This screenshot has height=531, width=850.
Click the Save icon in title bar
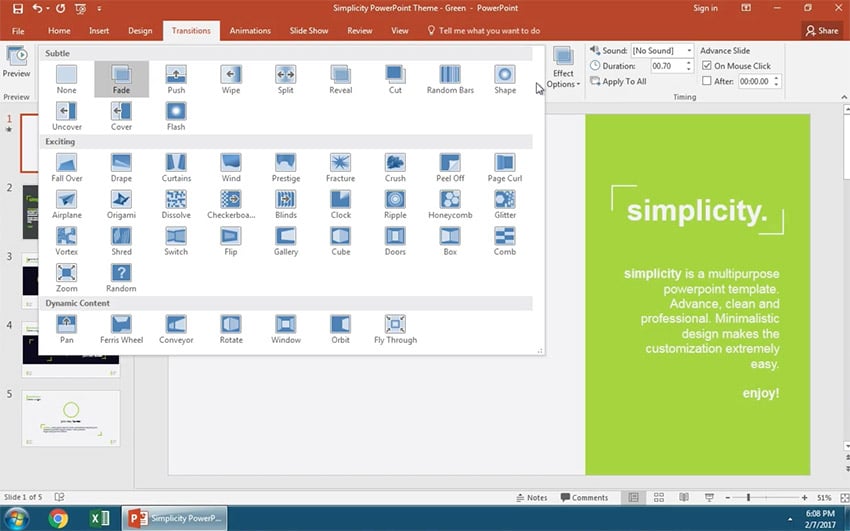click(x=18, y=8)
